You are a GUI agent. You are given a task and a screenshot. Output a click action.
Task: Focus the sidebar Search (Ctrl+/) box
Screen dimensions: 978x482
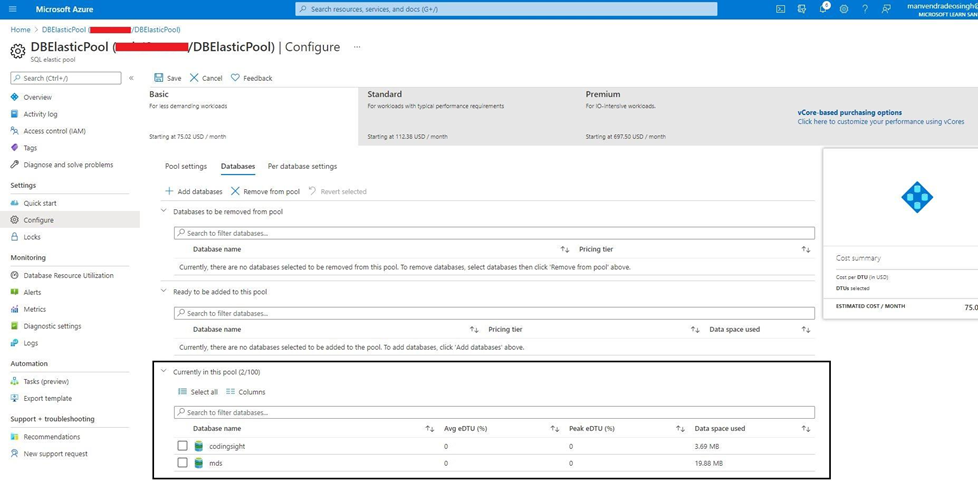(x=66, y=78)
